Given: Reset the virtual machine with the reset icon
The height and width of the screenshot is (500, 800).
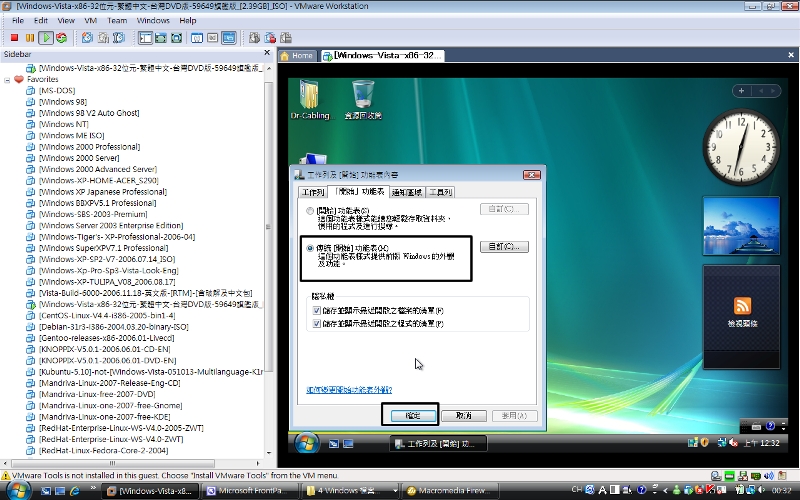Looking at the screenshot, I should pyautogui.click(x=62, y=38).
